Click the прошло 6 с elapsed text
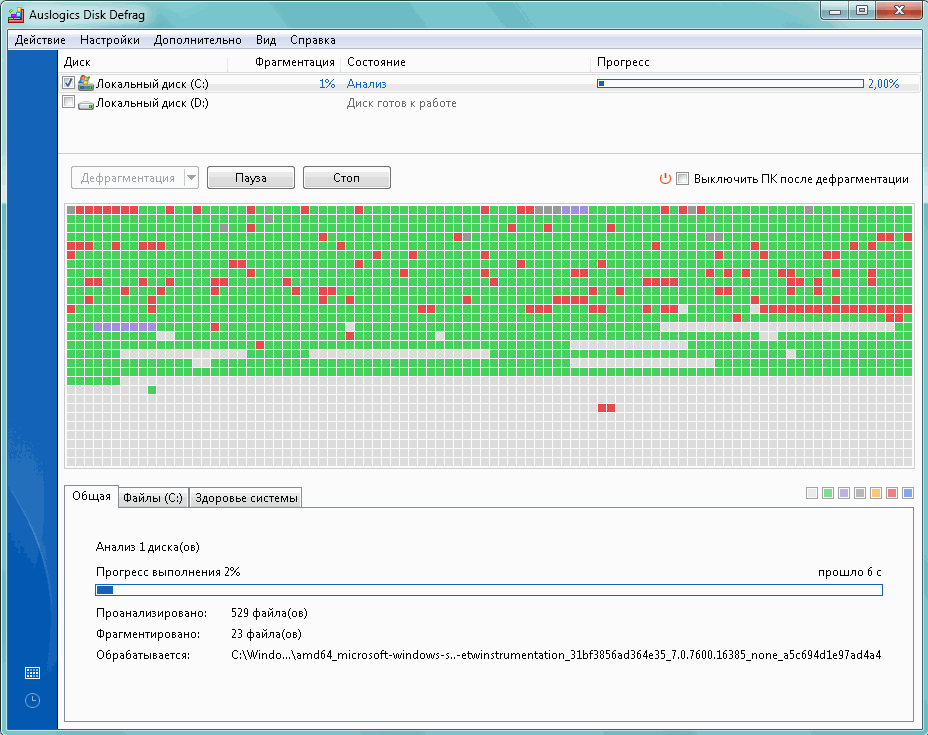Image resolution: width=928 pixels, height=735 pixels. pos(849,572)
